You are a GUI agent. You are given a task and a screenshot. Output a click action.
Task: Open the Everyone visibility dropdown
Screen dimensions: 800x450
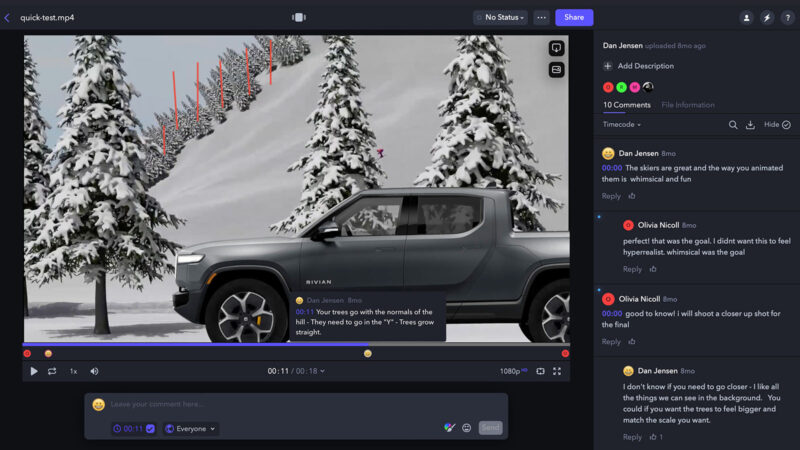point(191,429)
